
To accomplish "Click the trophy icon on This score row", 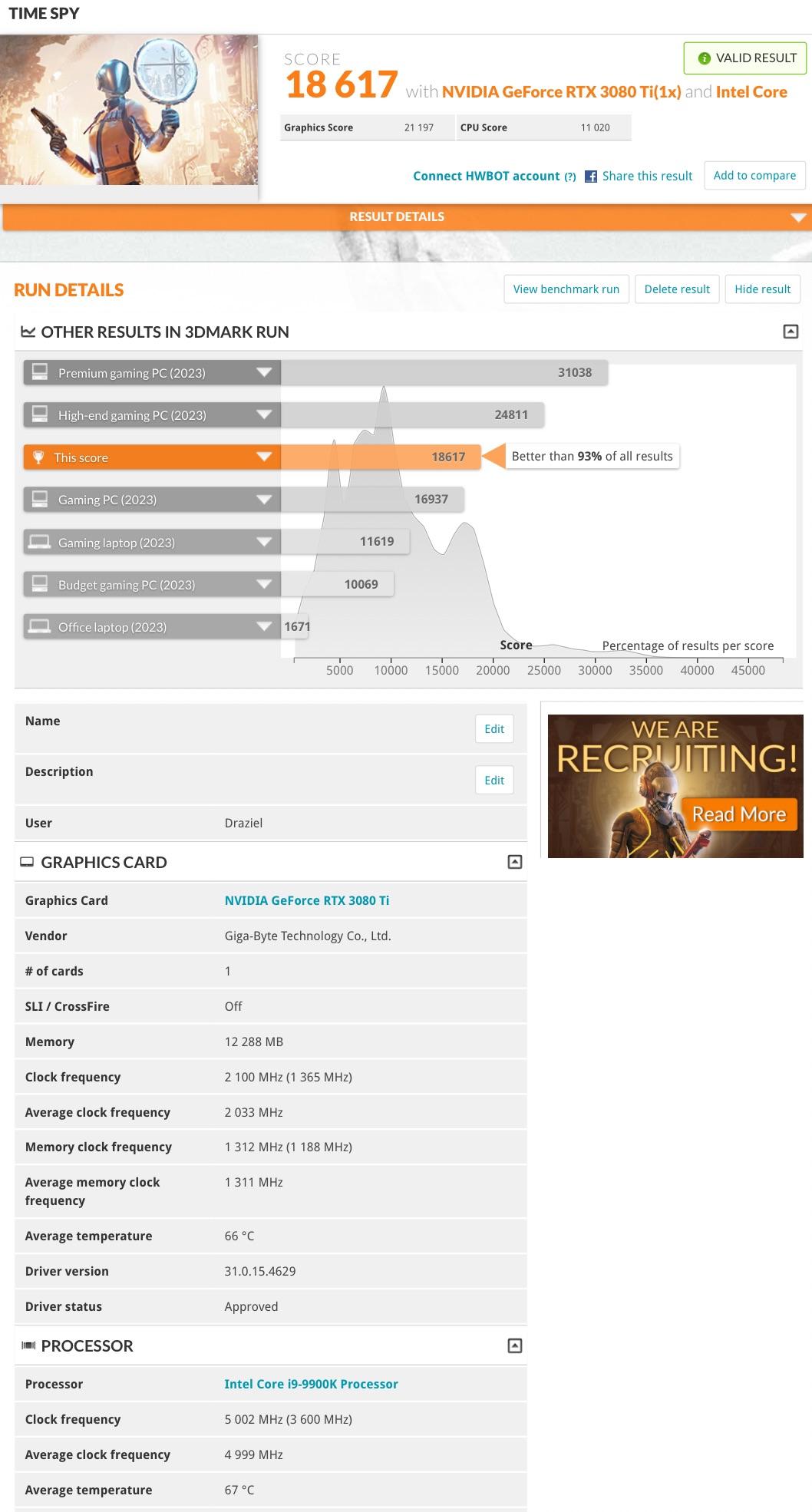I will coord(38,457).
